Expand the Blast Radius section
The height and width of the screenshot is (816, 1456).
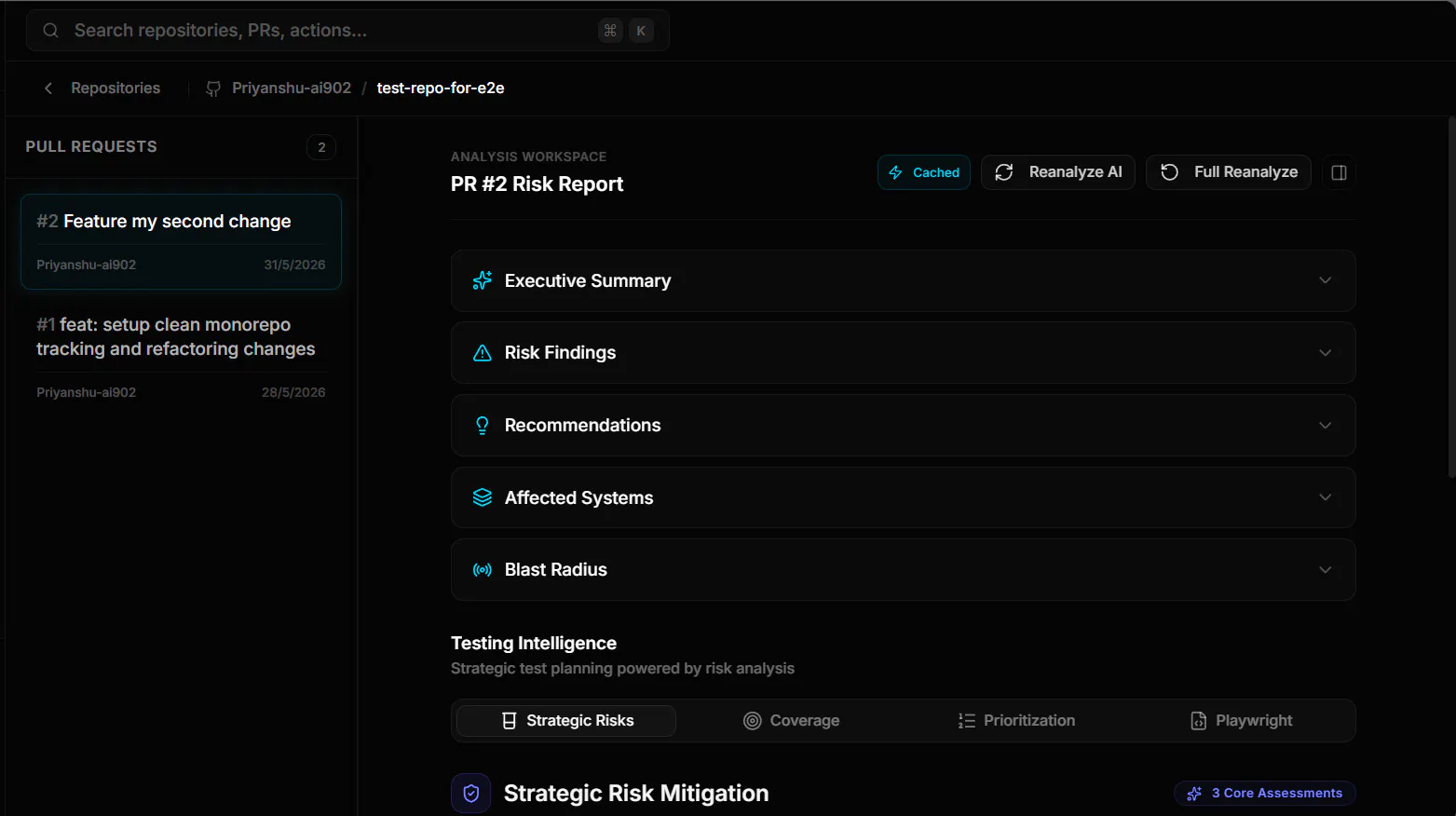(903, 570)
